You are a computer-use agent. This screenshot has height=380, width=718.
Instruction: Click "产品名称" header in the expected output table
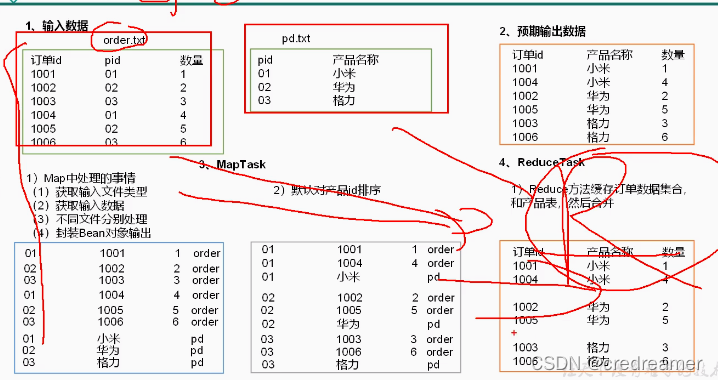tap(609, 55)
